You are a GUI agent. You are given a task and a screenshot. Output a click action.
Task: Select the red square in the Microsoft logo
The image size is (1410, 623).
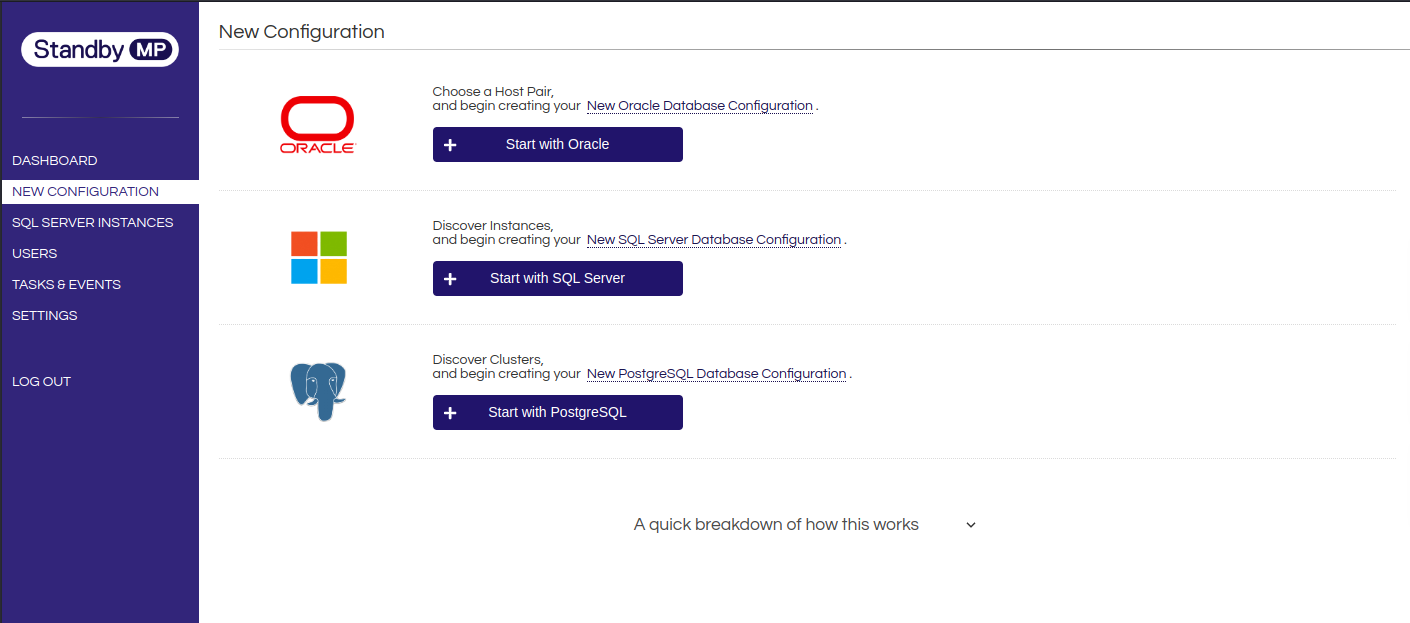(x=304, y=243)
